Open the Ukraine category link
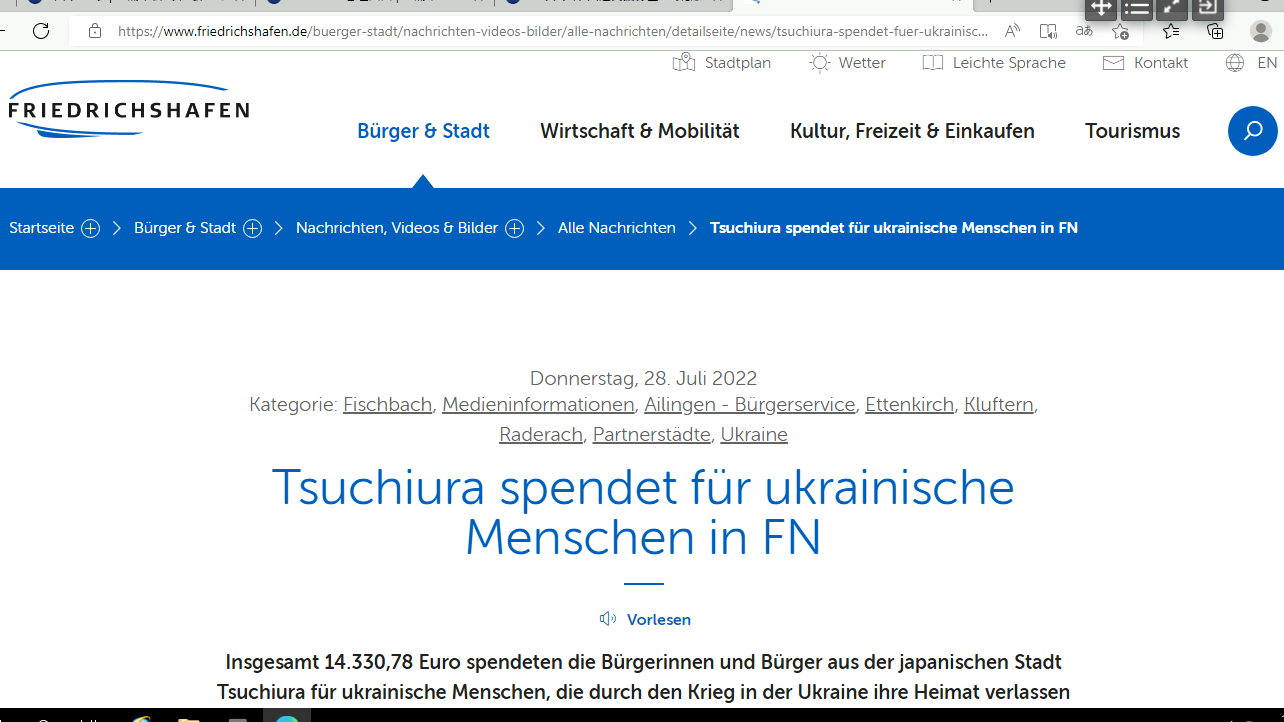The image size is (1284, 722). pyautogui.click(x=754, y=435)
